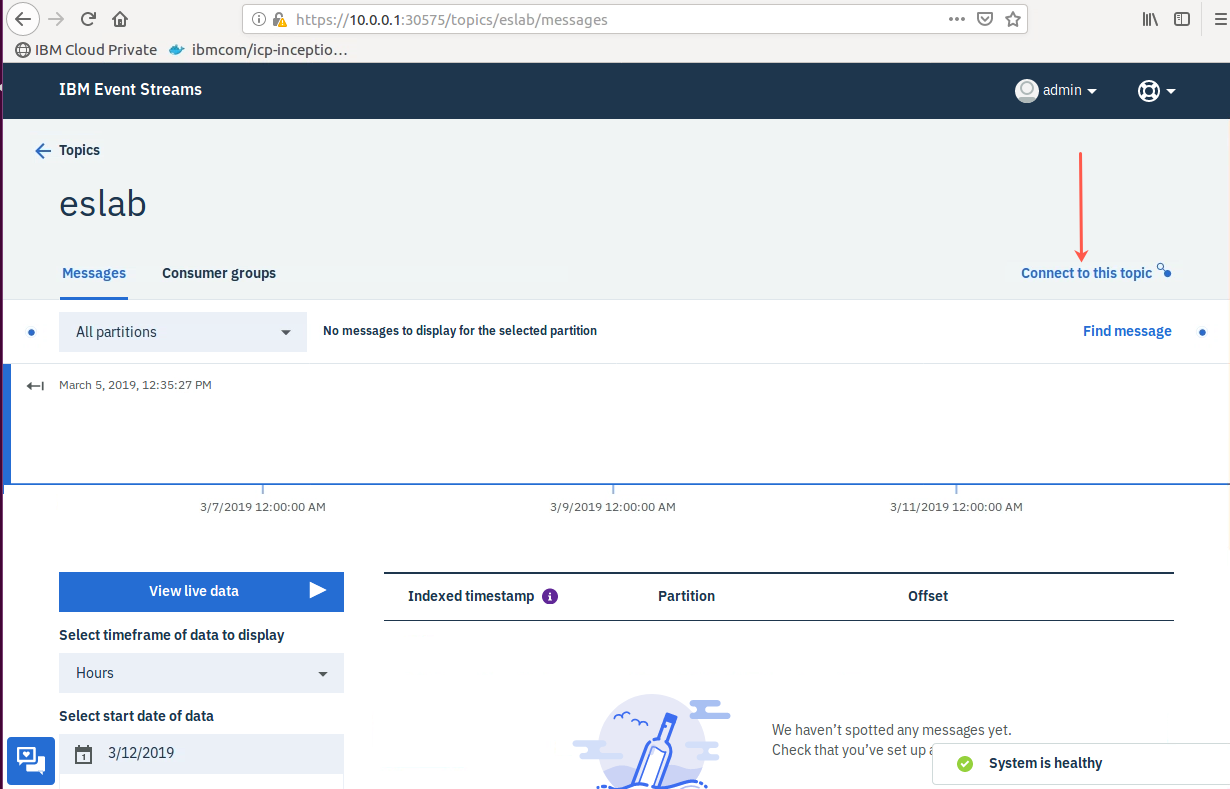Expand the All partitions dropdown
The width and height of the screenshot is (1230, 789).
click(x=183, y=332)
